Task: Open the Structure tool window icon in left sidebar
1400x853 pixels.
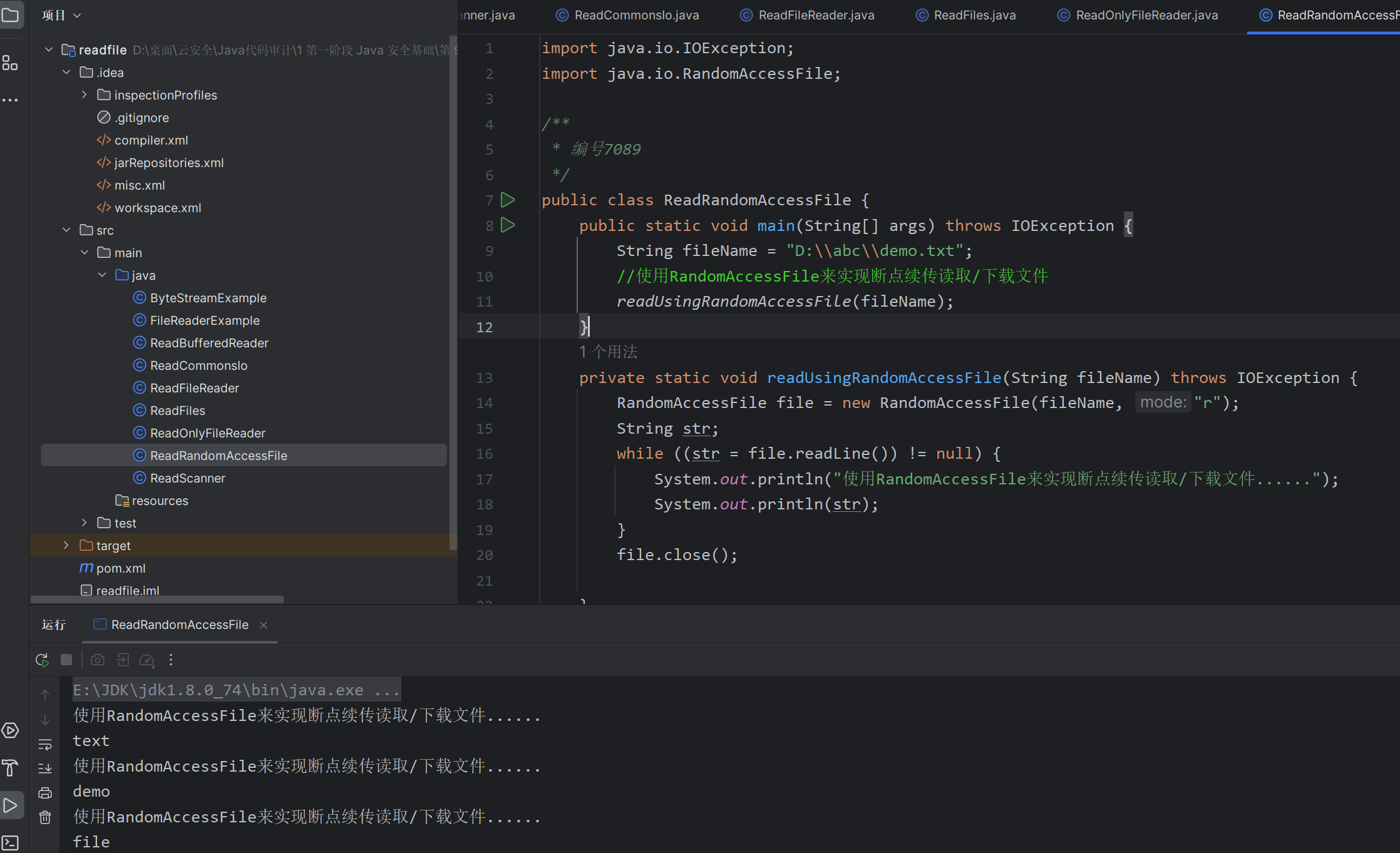Action: click(x=10, y=63)
